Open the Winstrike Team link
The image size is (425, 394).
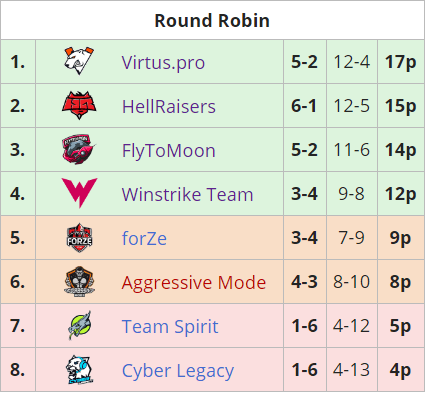point(188,194)
